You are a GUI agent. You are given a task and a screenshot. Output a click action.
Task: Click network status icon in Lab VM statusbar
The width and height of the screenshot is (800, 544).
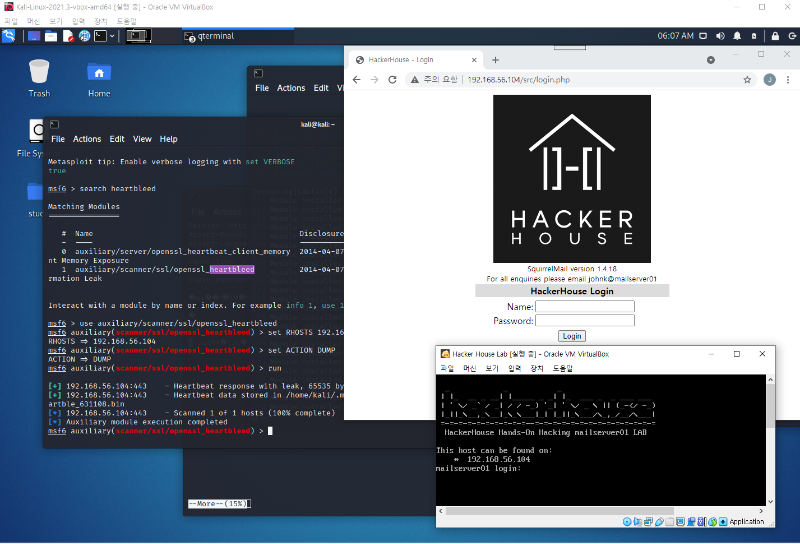(x=648, y=522)
